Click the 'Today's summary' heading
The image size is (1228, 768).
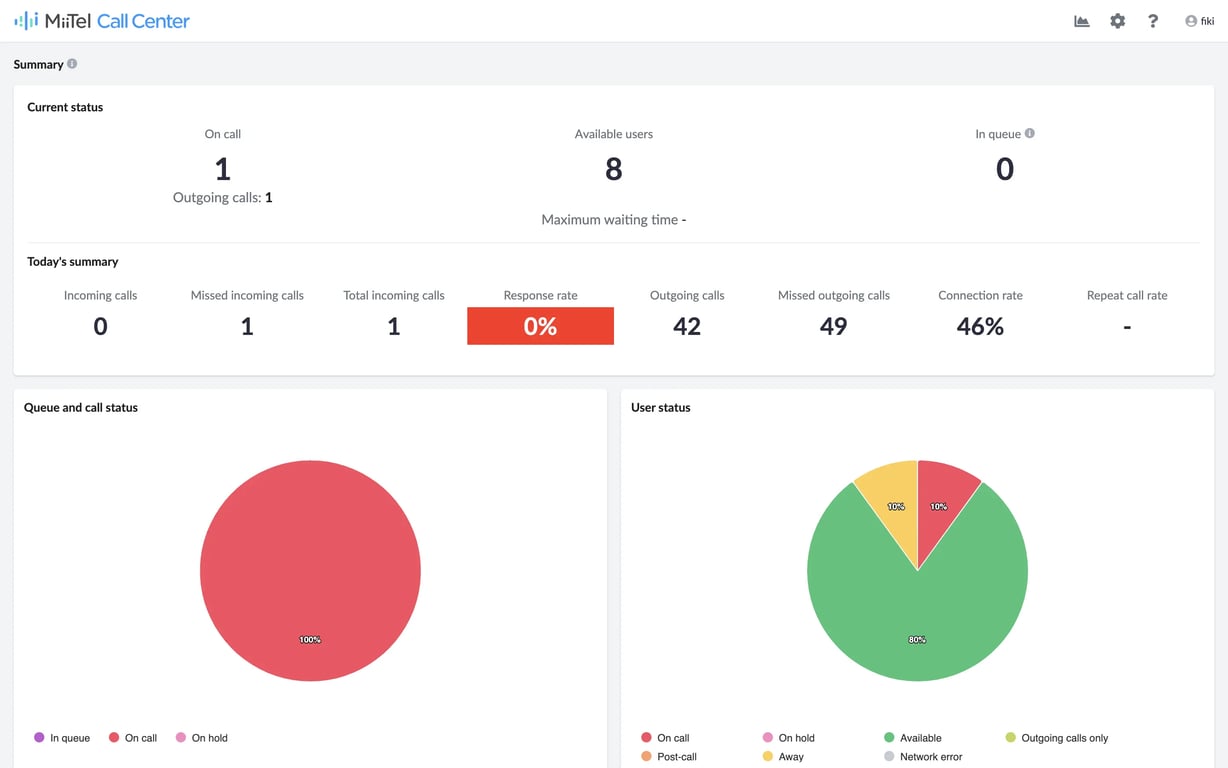click(x=72, y=261)
